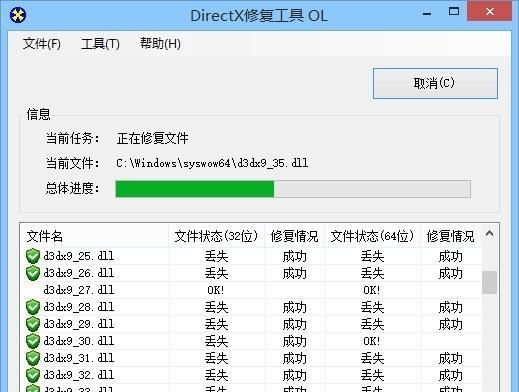Open the 文件(F) menu
The height and width of the screenshot is (392, 519).
(x=42, y=44)
